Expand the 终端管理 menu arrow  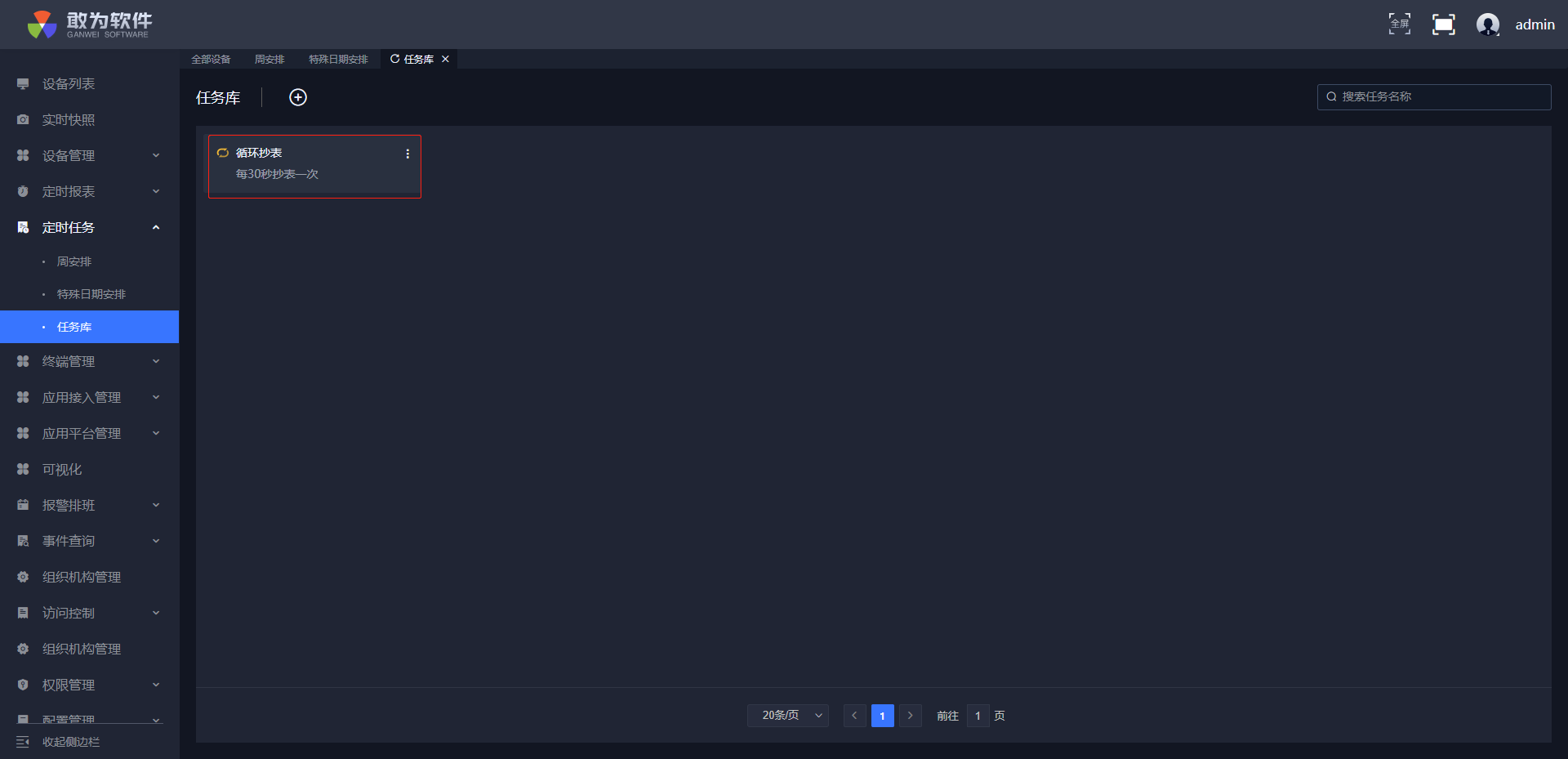coord(156,362)
